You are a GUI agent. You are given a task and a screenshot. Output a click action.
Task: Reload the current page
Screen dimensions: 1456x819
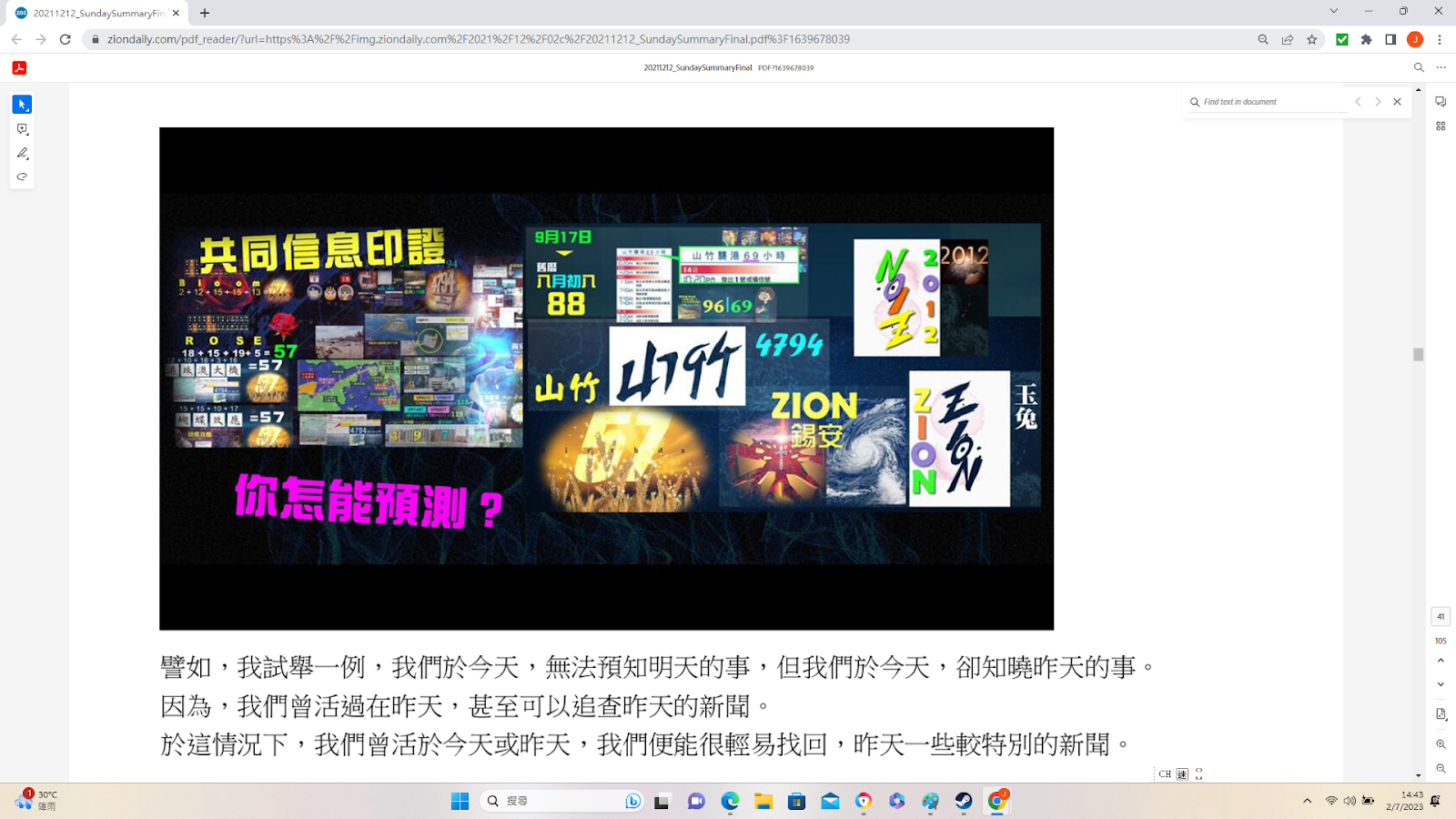(66, 39)
